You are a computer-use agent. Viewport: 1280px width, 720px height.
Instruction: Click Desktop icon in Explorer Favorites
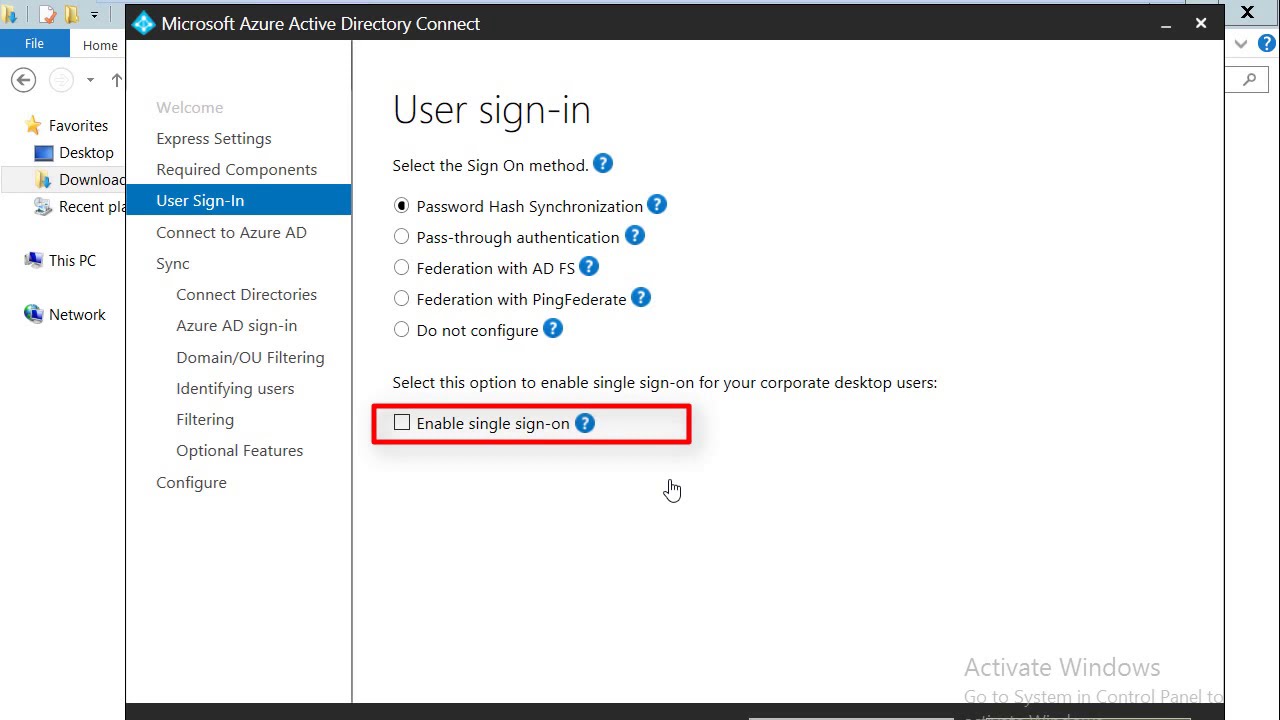[43, 153]
